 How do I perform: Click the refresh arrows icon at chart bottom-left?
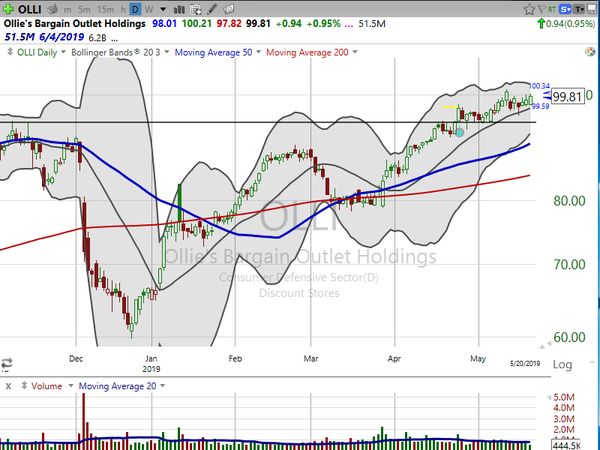click(7, 363)
